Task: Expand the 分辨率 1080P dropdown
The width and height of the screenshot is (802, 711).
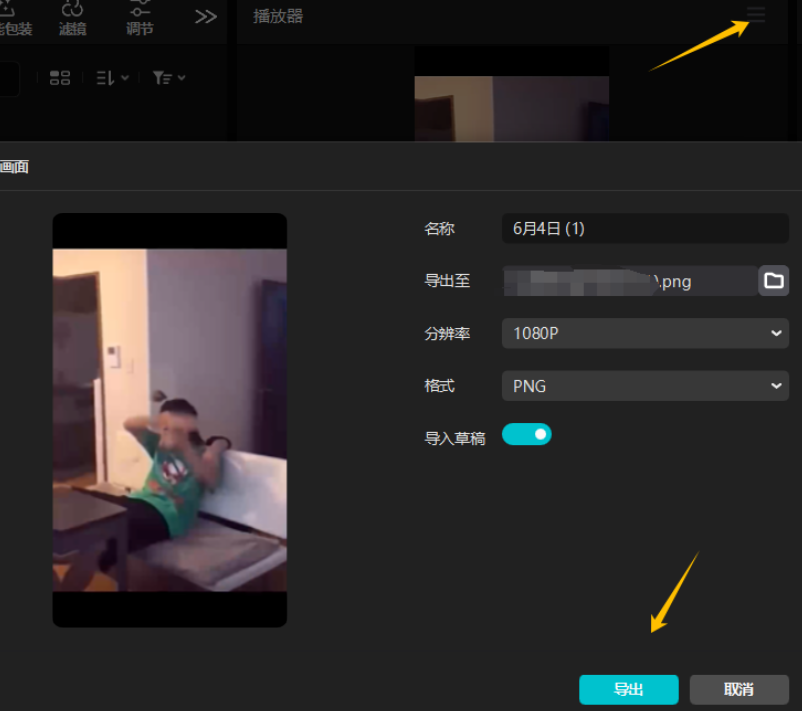Action: 644,333
